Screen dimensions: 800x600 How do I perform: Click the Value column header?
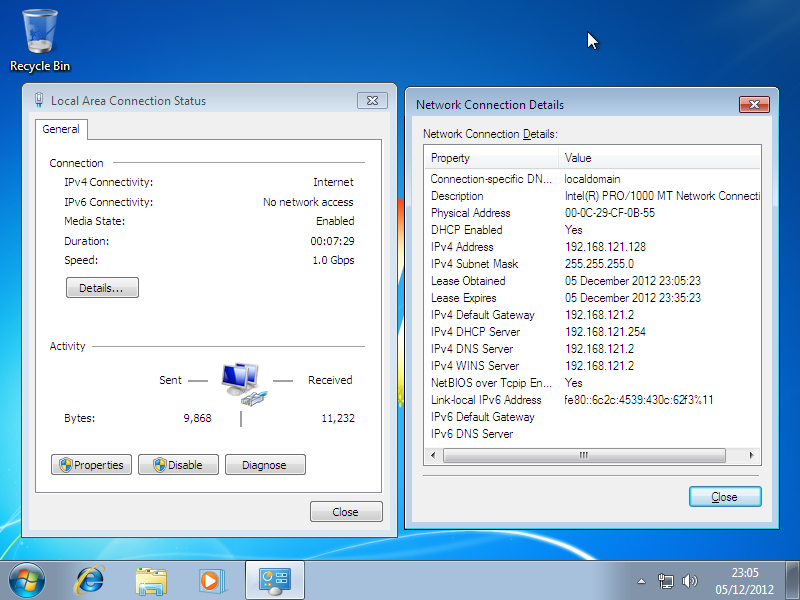(658, 158)
